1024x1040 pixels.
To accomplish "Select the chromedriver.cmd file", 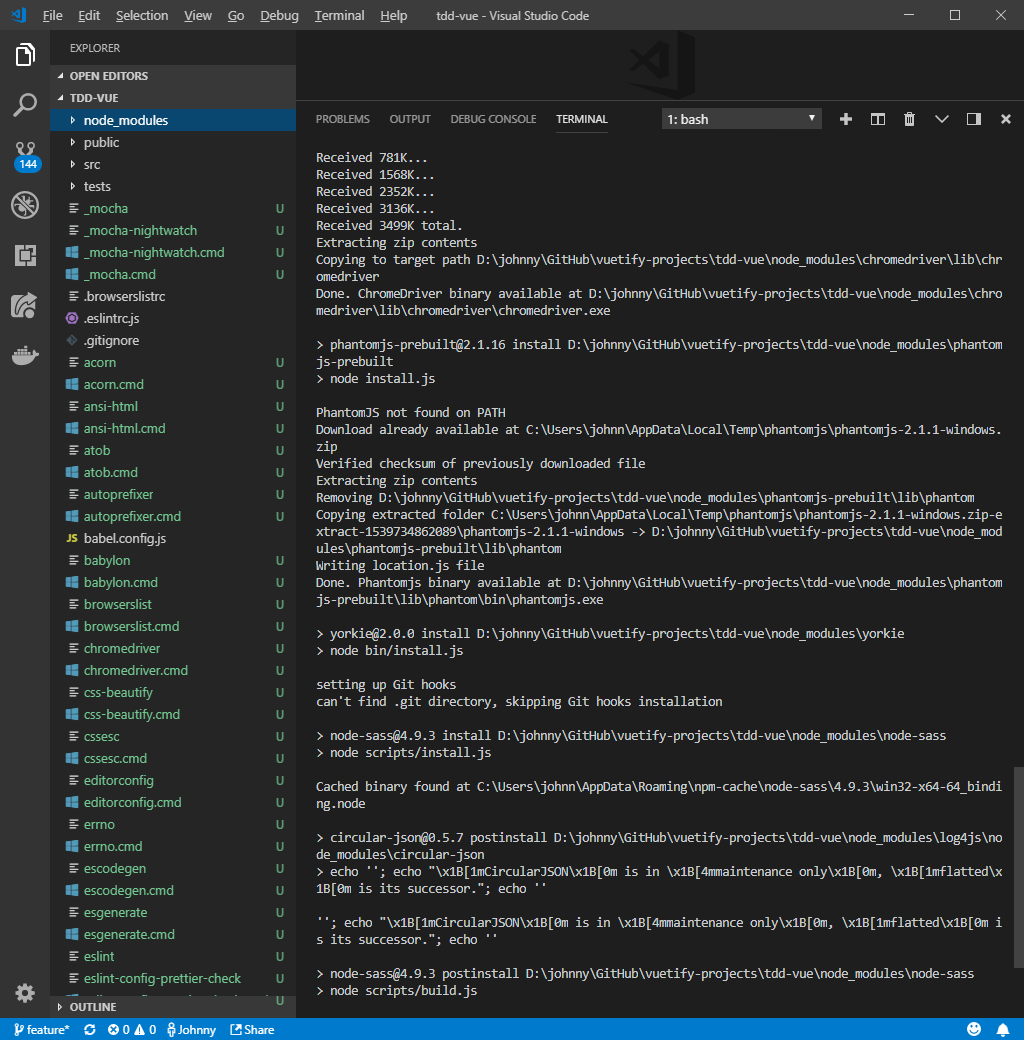I will 173,670.
